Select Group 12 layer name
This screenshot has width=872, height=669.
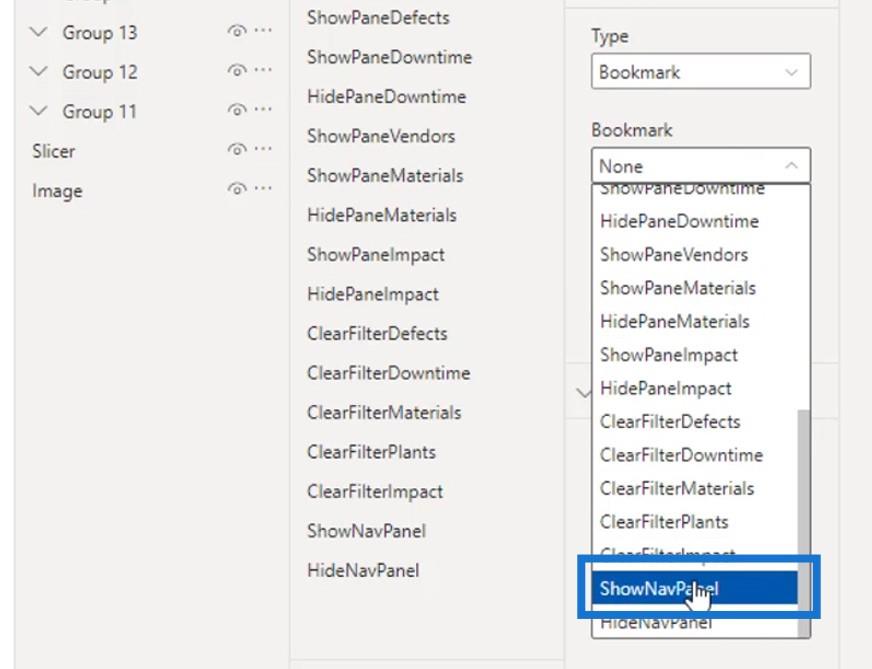[x=100, y=72]
